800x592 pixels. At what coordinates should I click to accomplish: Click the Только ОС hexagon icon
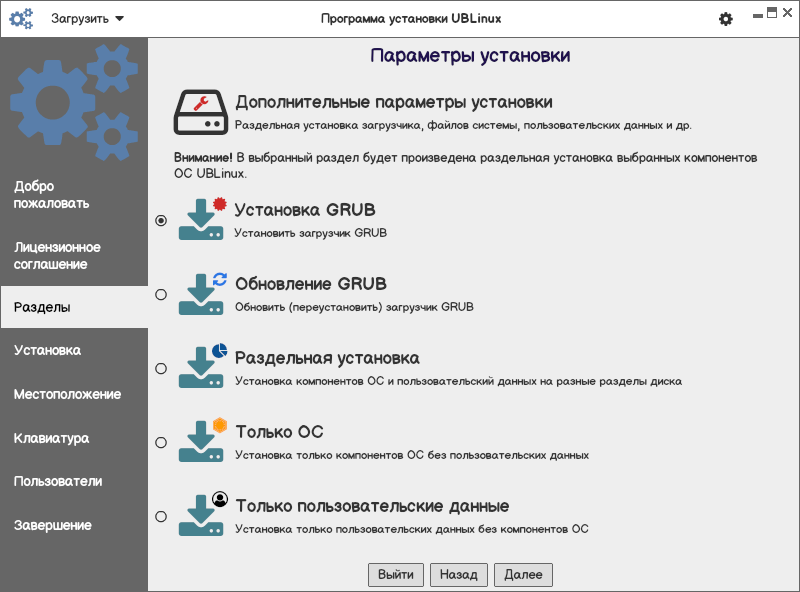220,425
